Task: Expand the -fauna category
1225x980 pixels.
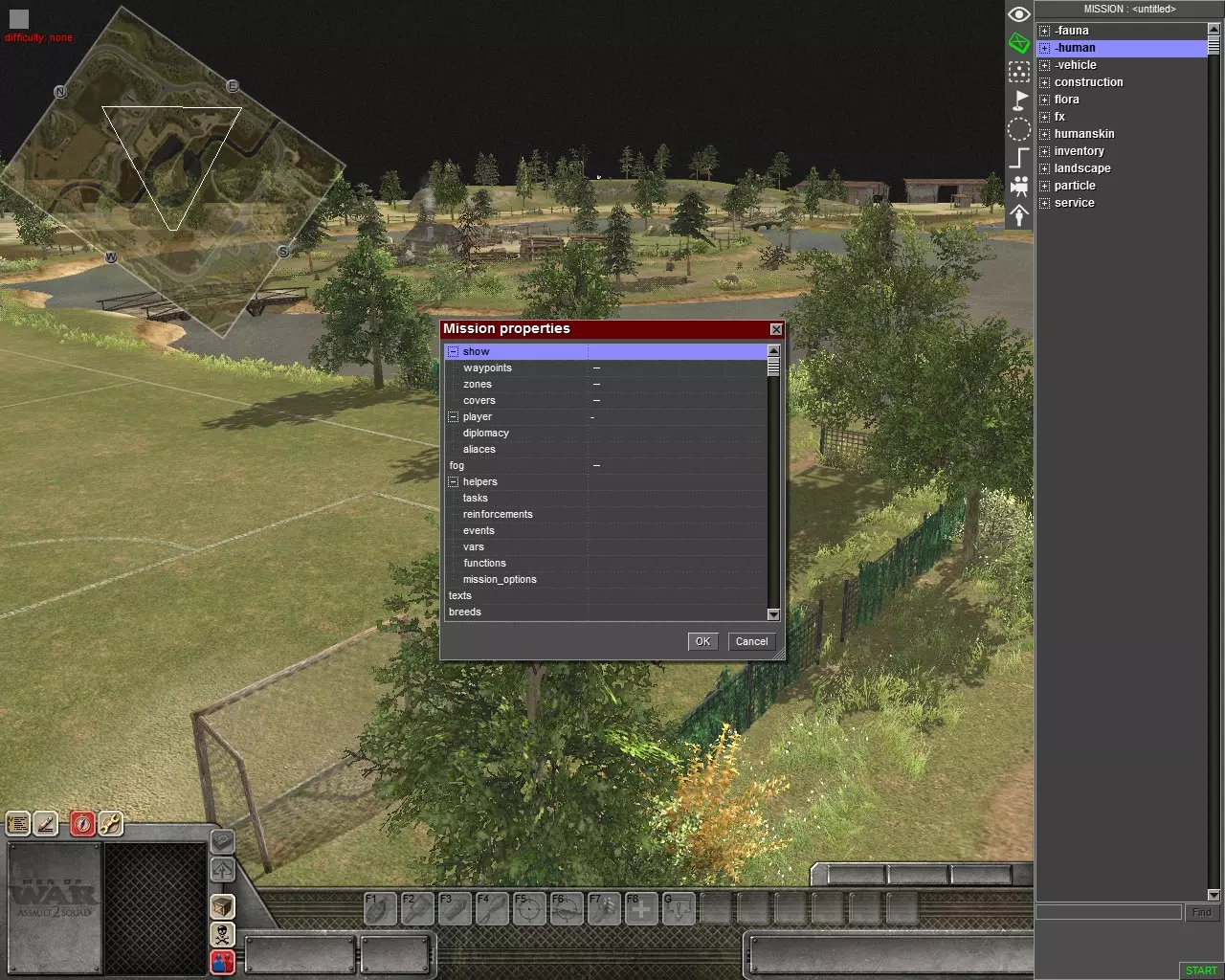Action: point(1045,31)
